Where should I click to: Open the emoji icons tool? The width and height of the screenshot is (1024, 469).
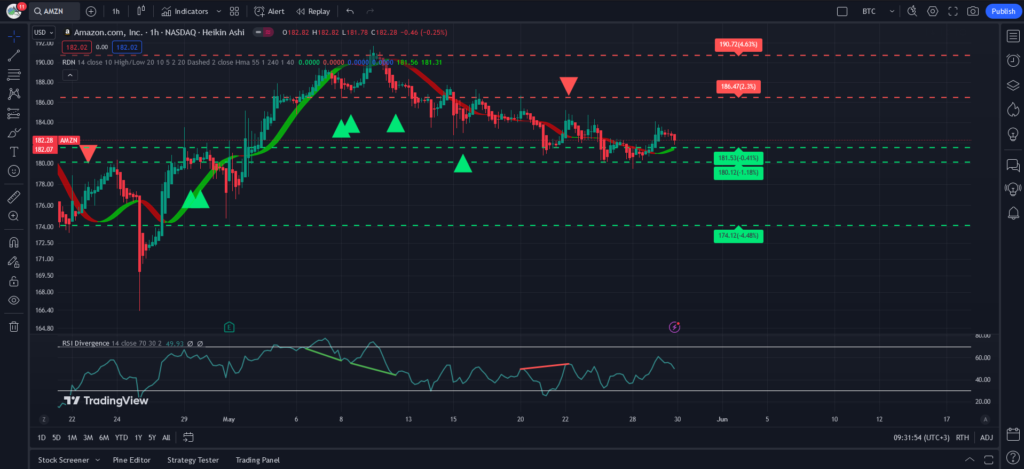pyautogui.click(x=14, y=170)
